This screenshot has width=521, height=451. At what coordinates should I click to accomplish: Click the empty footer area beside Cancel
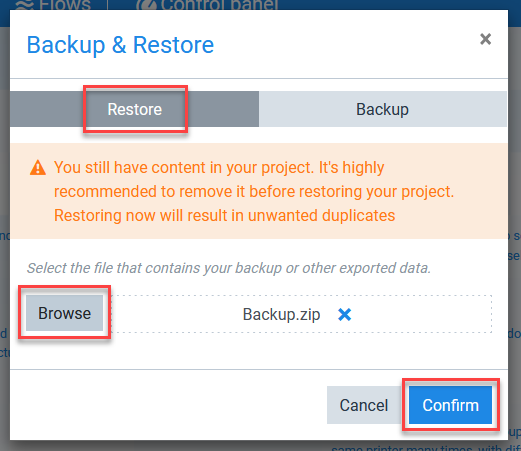[x=168, y=405]
